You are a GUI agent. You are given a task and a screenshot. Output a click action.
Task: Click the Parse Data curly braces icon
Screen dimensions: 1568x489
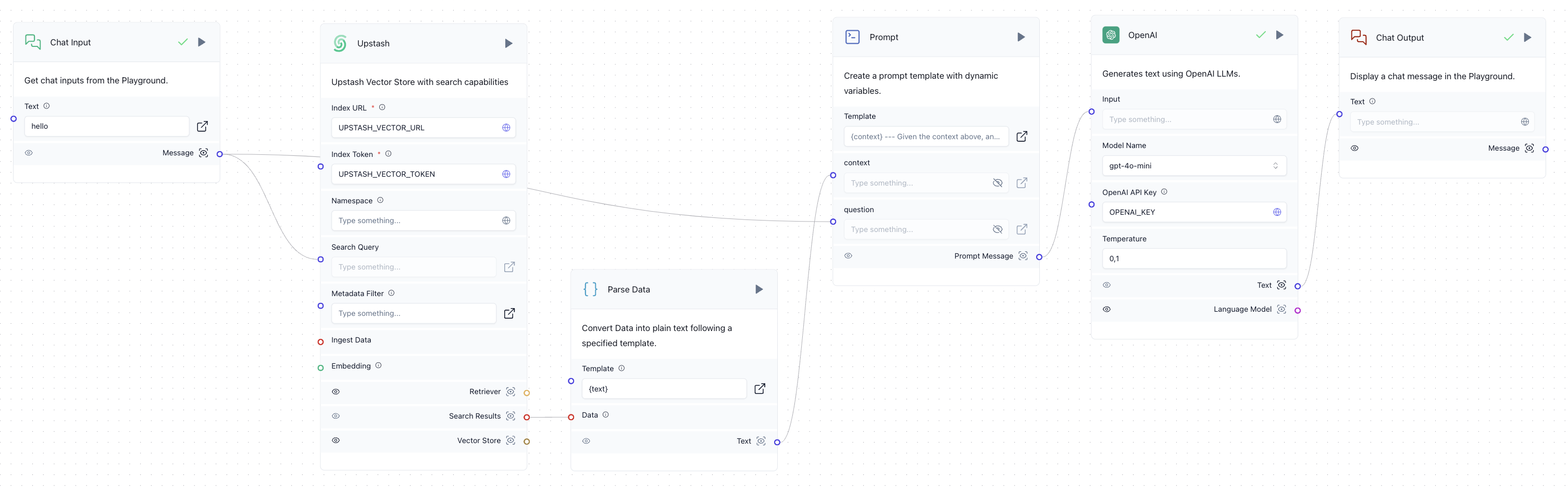589,289
